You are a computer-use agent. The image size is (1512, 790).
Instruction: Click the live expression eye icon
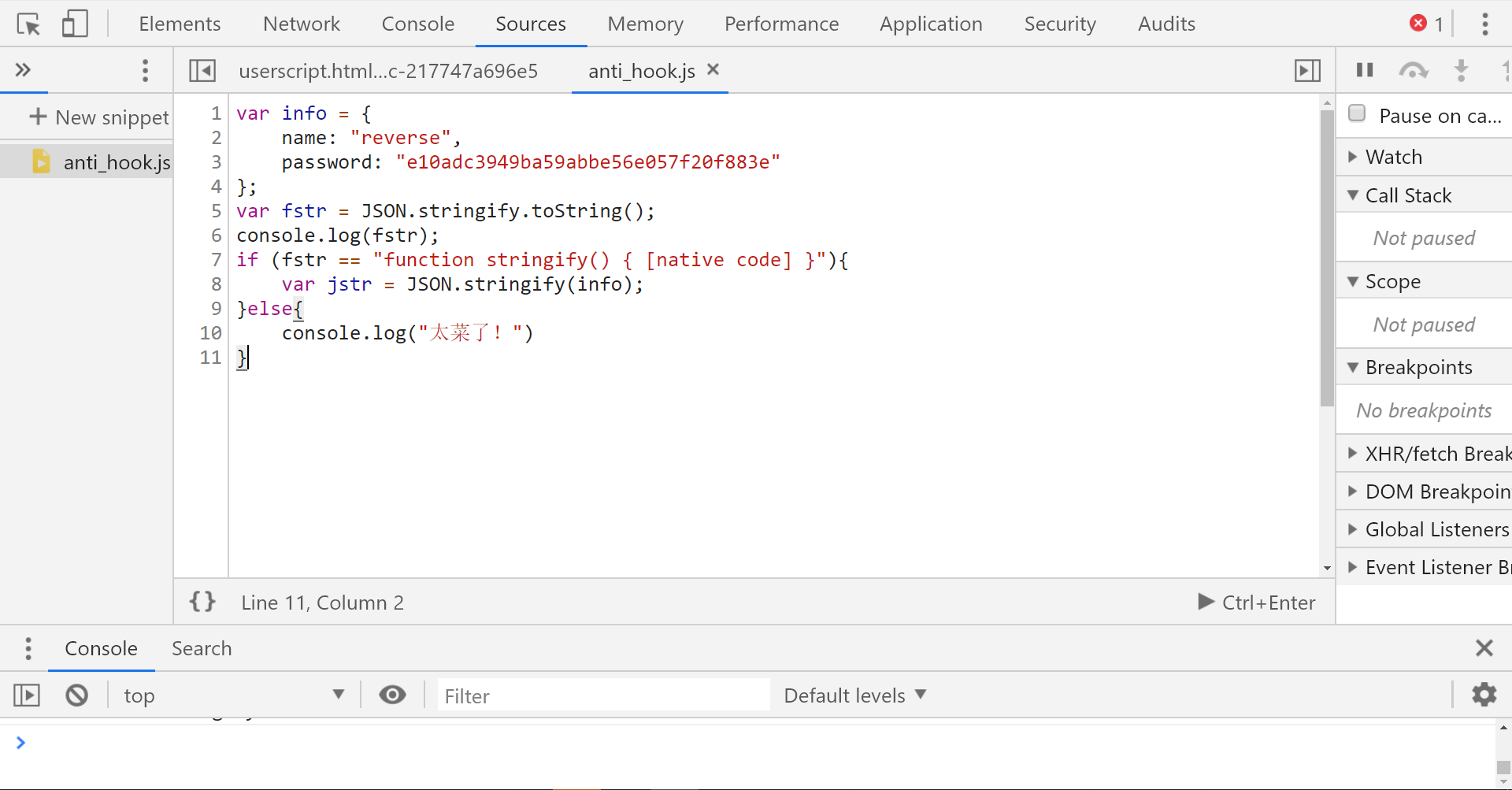click(392, 695)
